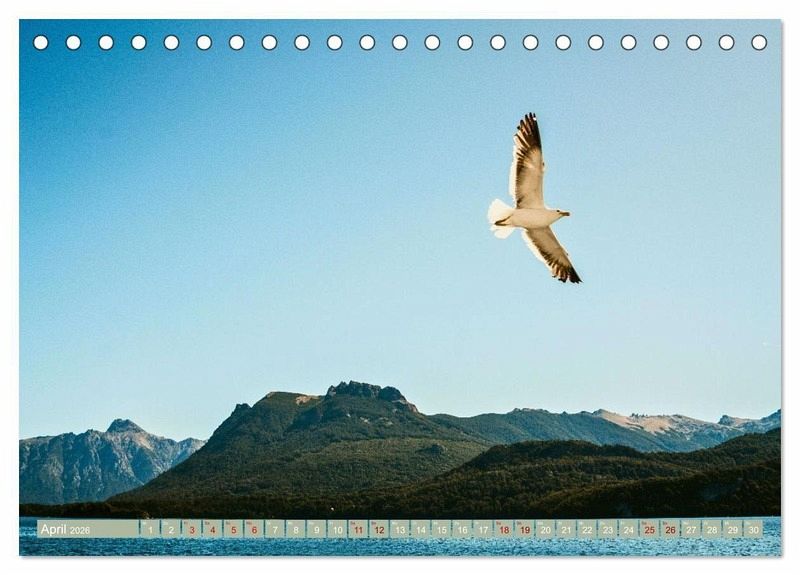800x575 pixels.
Task: Choose the red day 18 cell
Action: pos(504,529)
